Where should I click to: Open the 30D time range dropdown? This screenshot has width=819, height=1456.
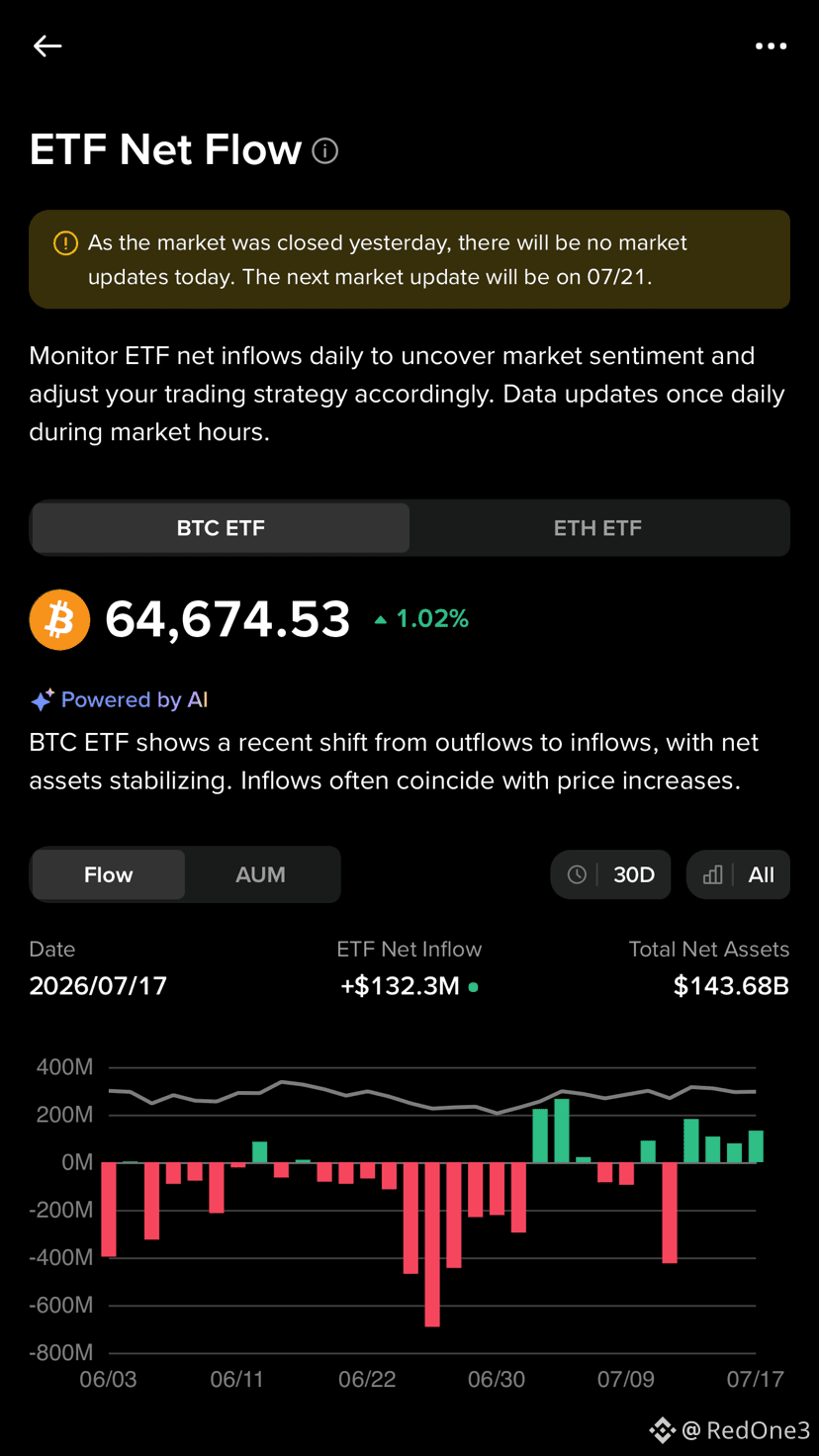point(611,874)
